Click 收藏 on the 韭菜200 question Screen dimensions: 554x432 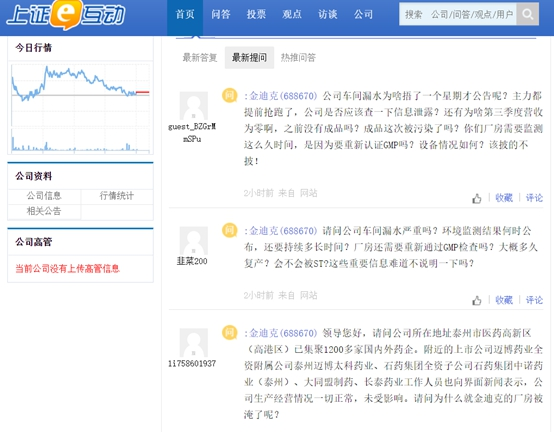[504, 300]
